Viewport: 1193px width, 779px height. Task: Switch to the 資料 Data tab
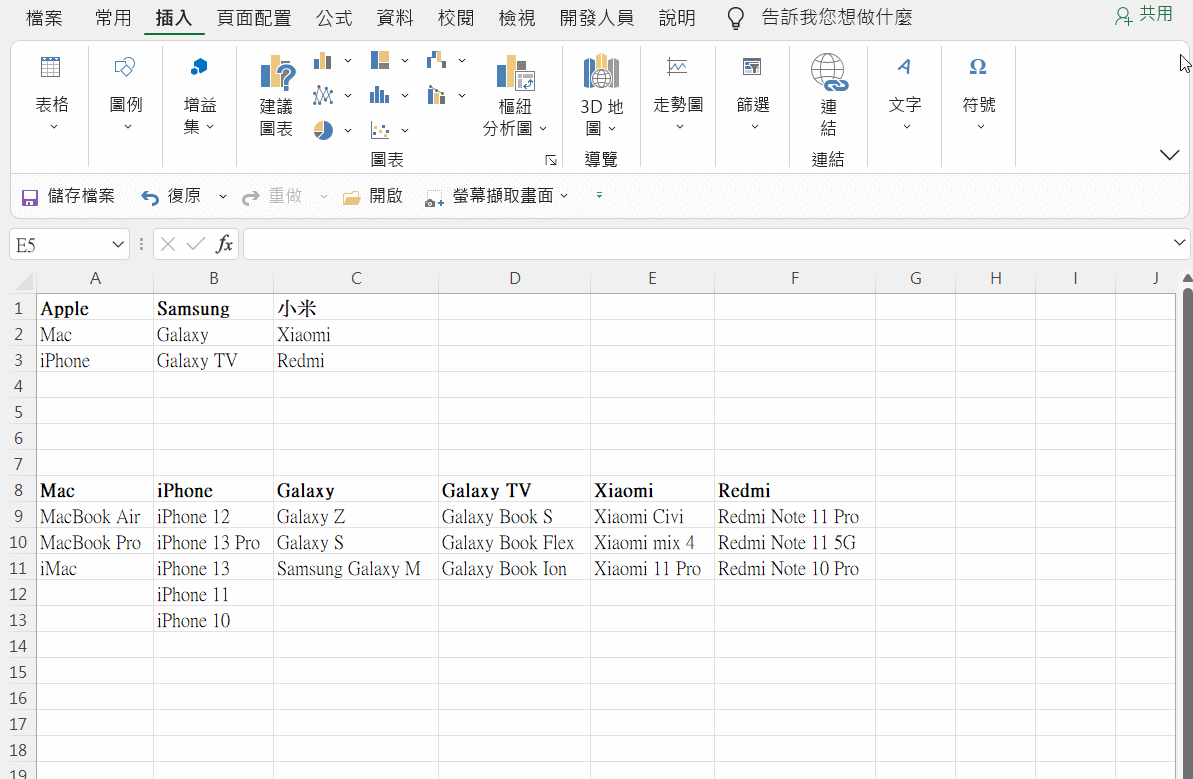point(396,17)
